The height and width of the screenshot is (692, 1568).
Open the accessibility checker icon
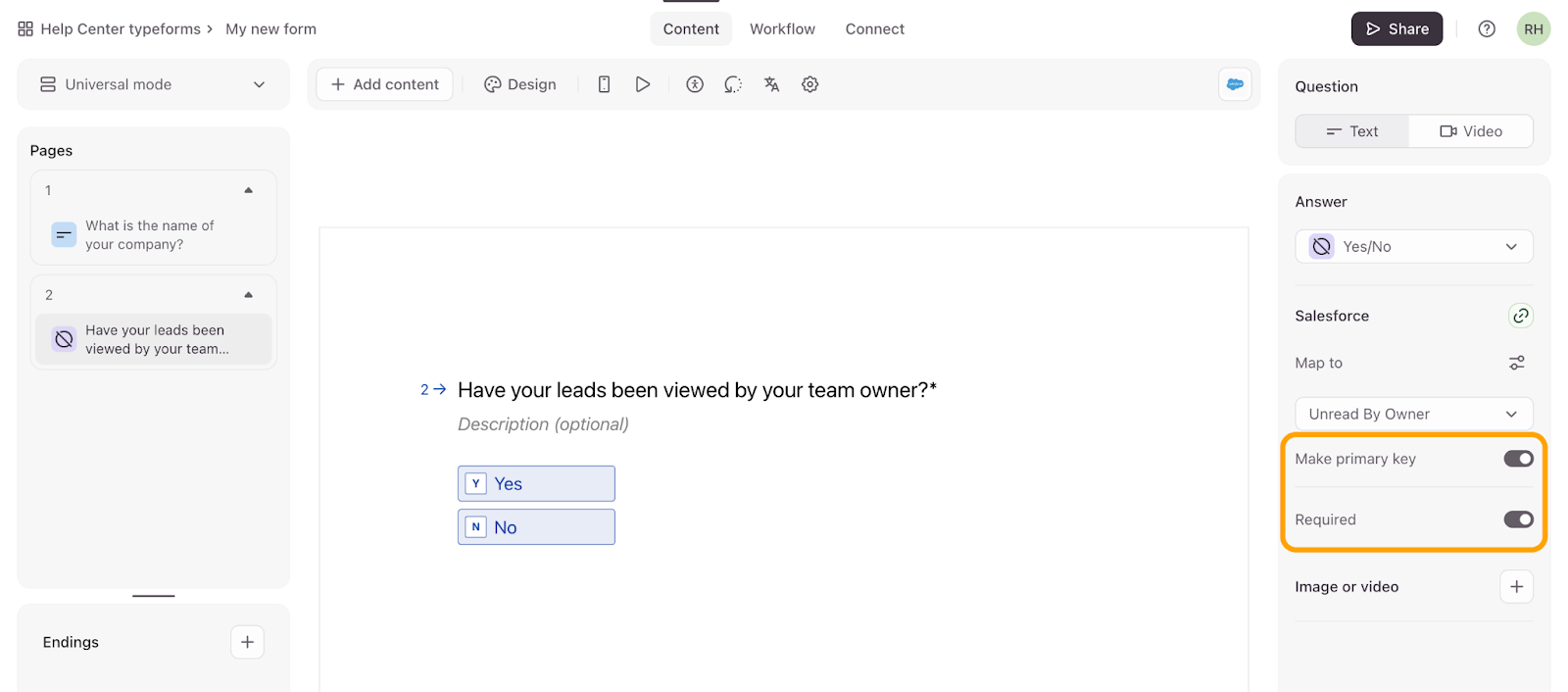click(x=695, y=84)
